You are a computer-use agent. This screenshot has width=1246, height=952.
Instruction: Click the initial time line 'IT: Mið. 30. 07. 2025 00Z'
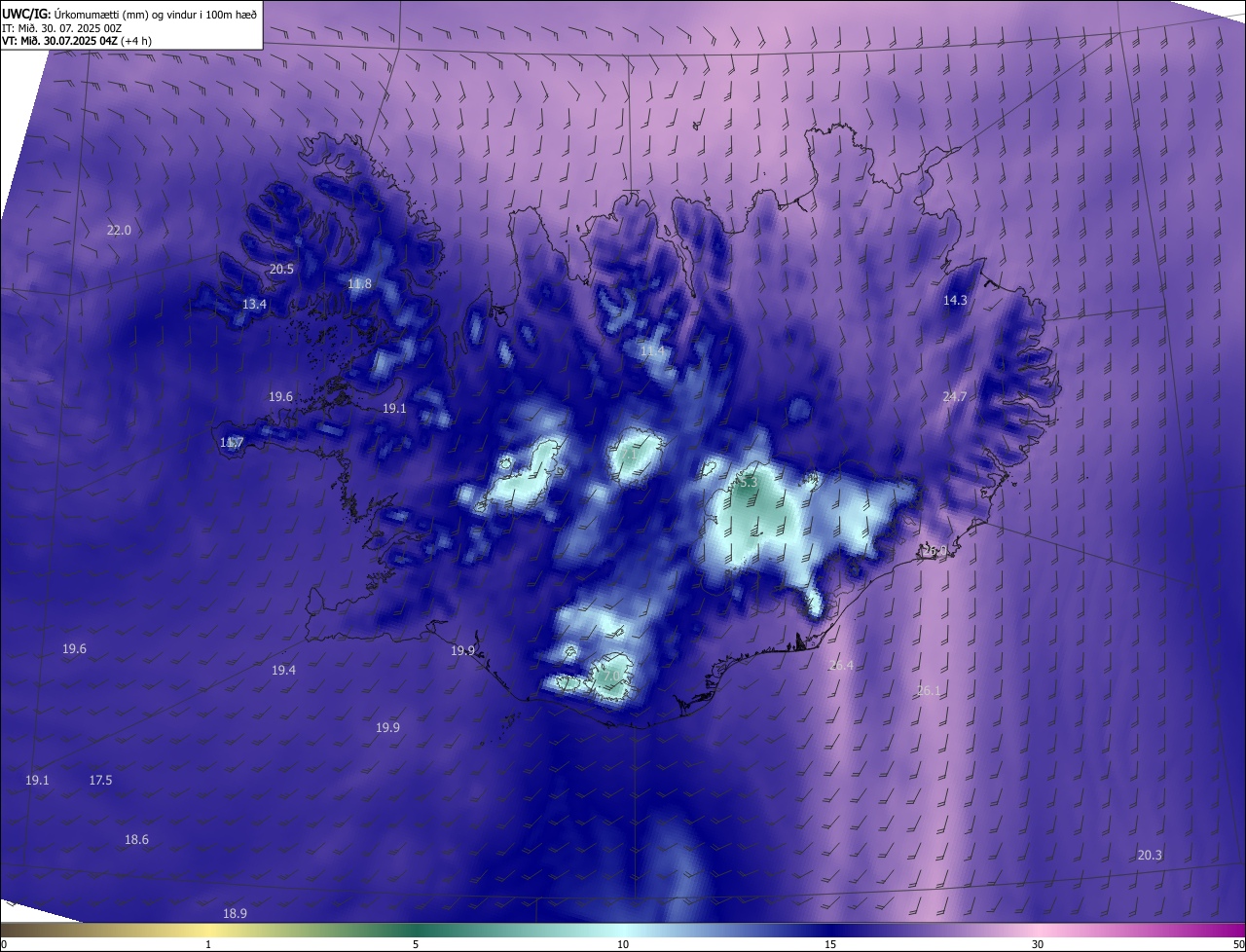[62, 28]
